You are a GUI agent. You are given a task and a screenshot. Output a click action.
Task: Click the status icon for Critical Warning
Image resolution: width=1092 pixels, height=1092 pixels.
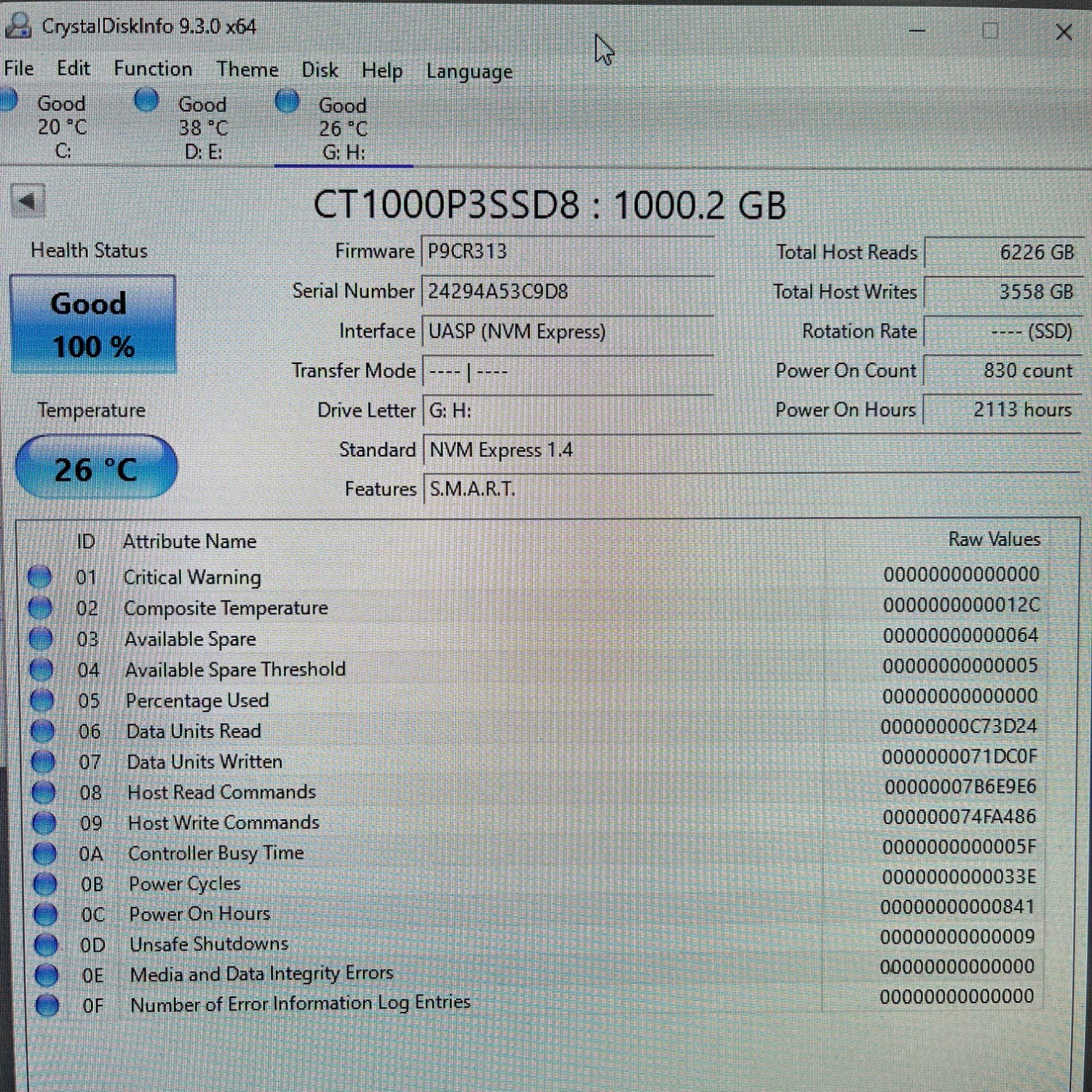click(x=39, y=577)
